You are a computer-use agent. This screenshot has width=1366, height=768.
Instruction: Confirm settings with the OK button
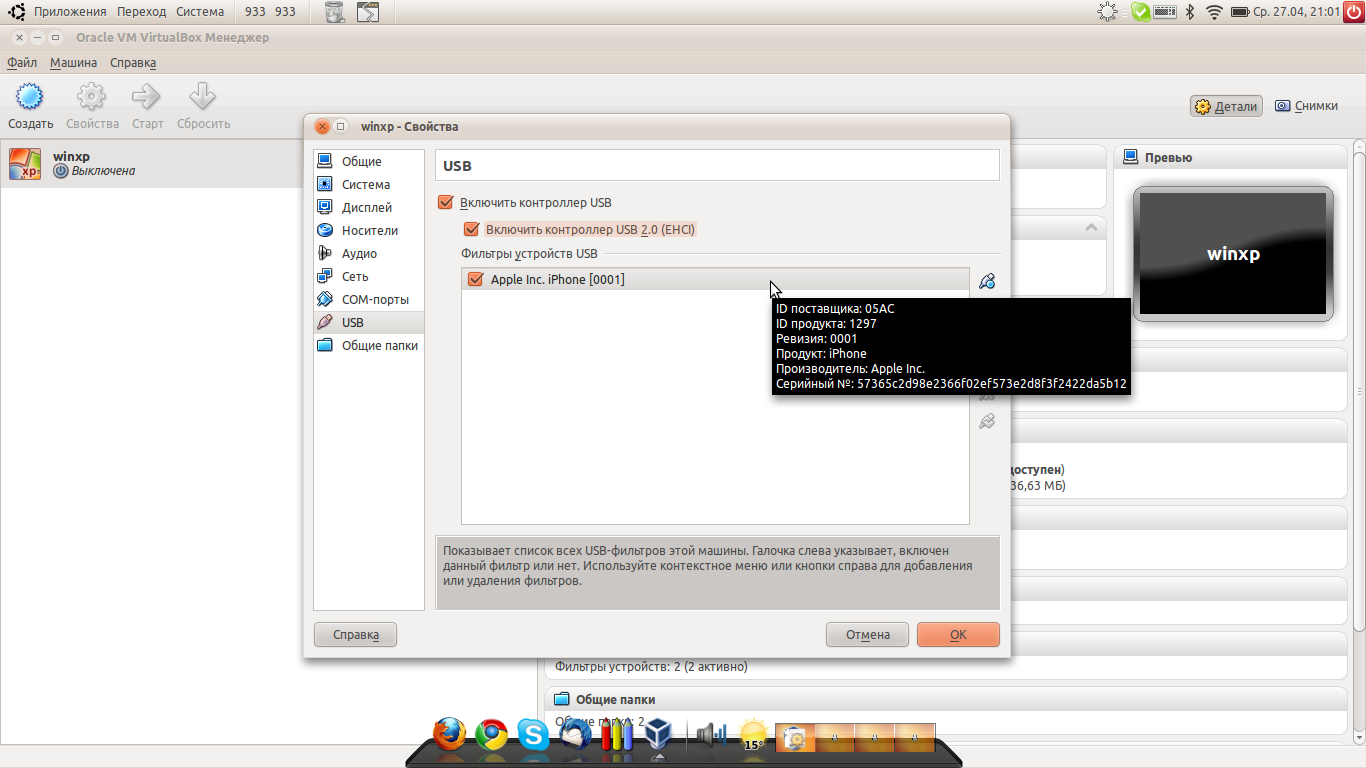958,634
